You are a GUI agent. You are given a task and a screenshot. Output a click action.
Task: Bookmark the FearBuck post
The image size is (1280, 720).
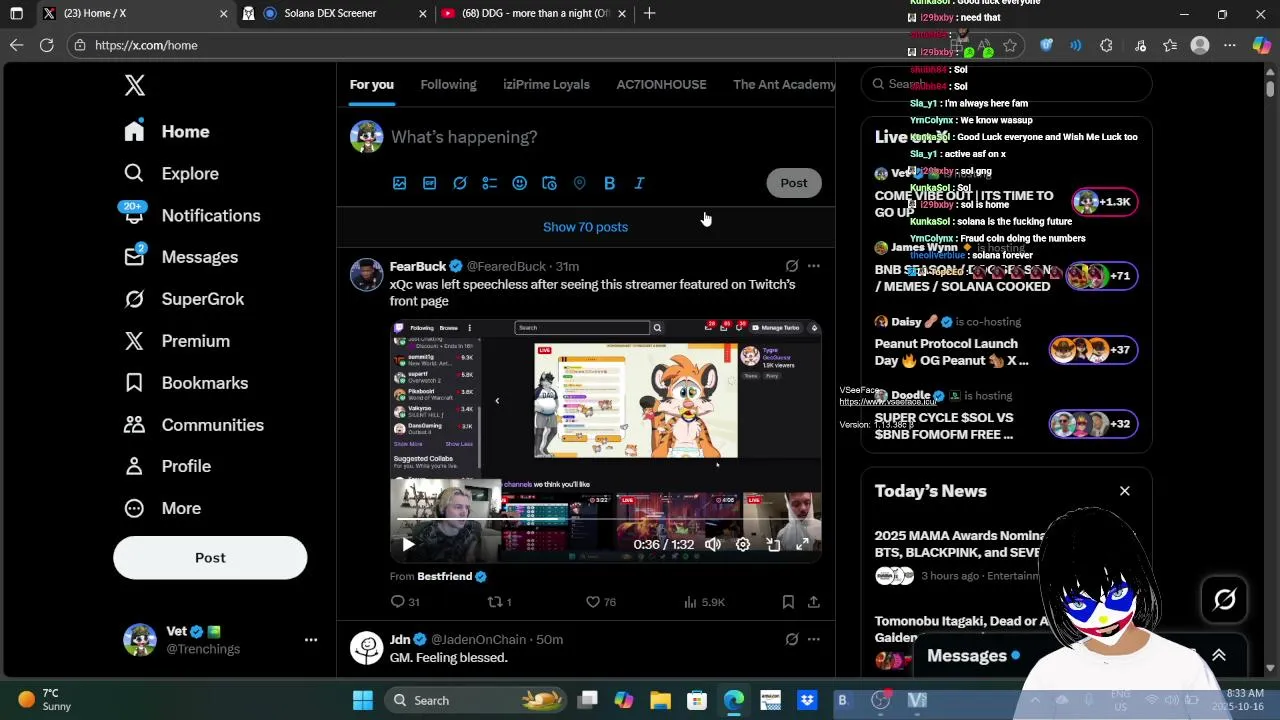click(x=788, y=602)
